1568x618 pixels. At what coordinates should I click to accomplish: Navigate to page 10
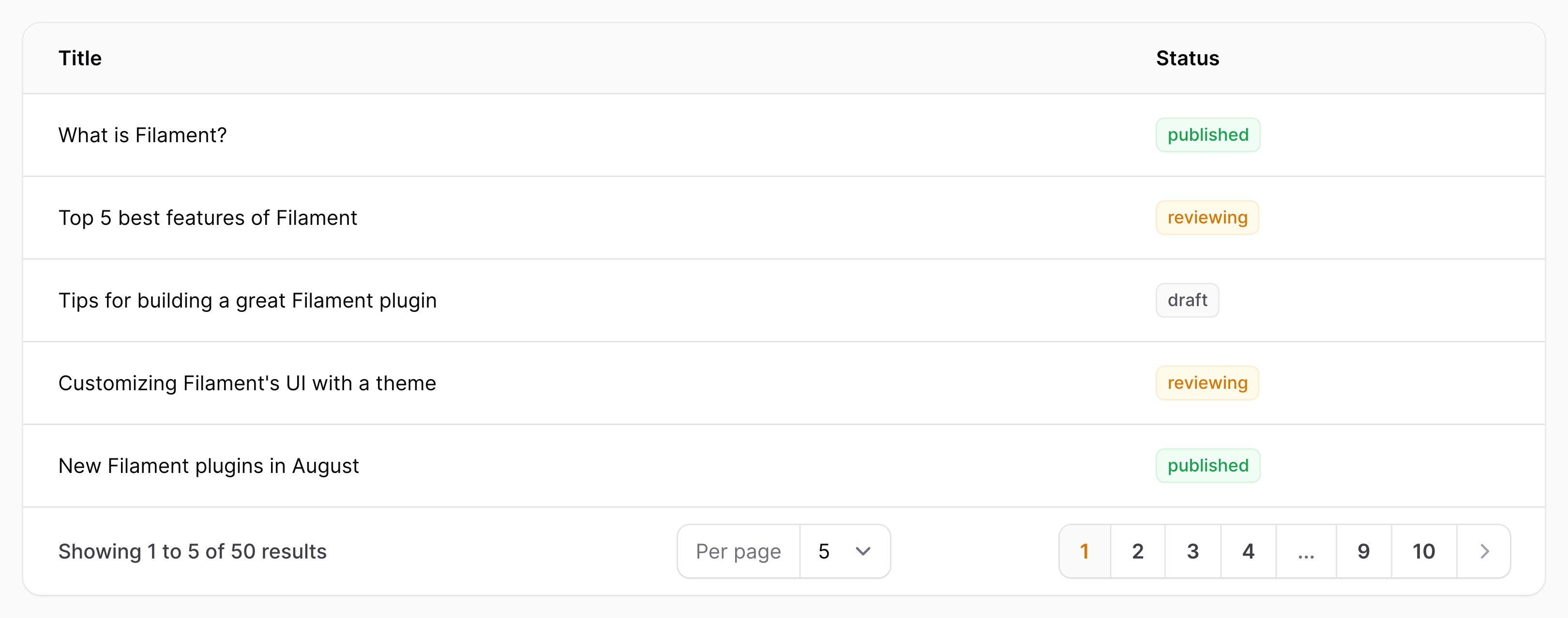click(x=1424, y=551)
